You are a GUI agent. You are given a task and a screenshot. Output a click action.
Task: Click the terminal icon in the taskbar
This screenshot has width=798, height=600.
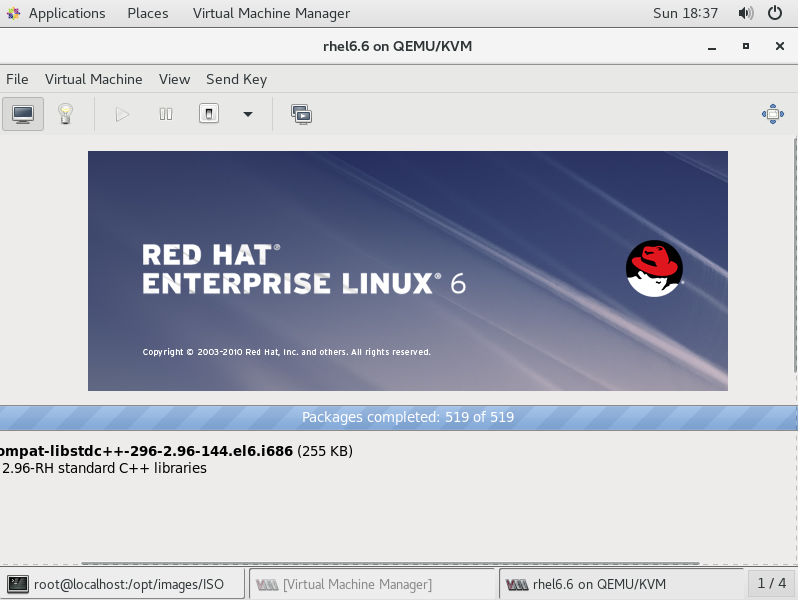[18, 584]
